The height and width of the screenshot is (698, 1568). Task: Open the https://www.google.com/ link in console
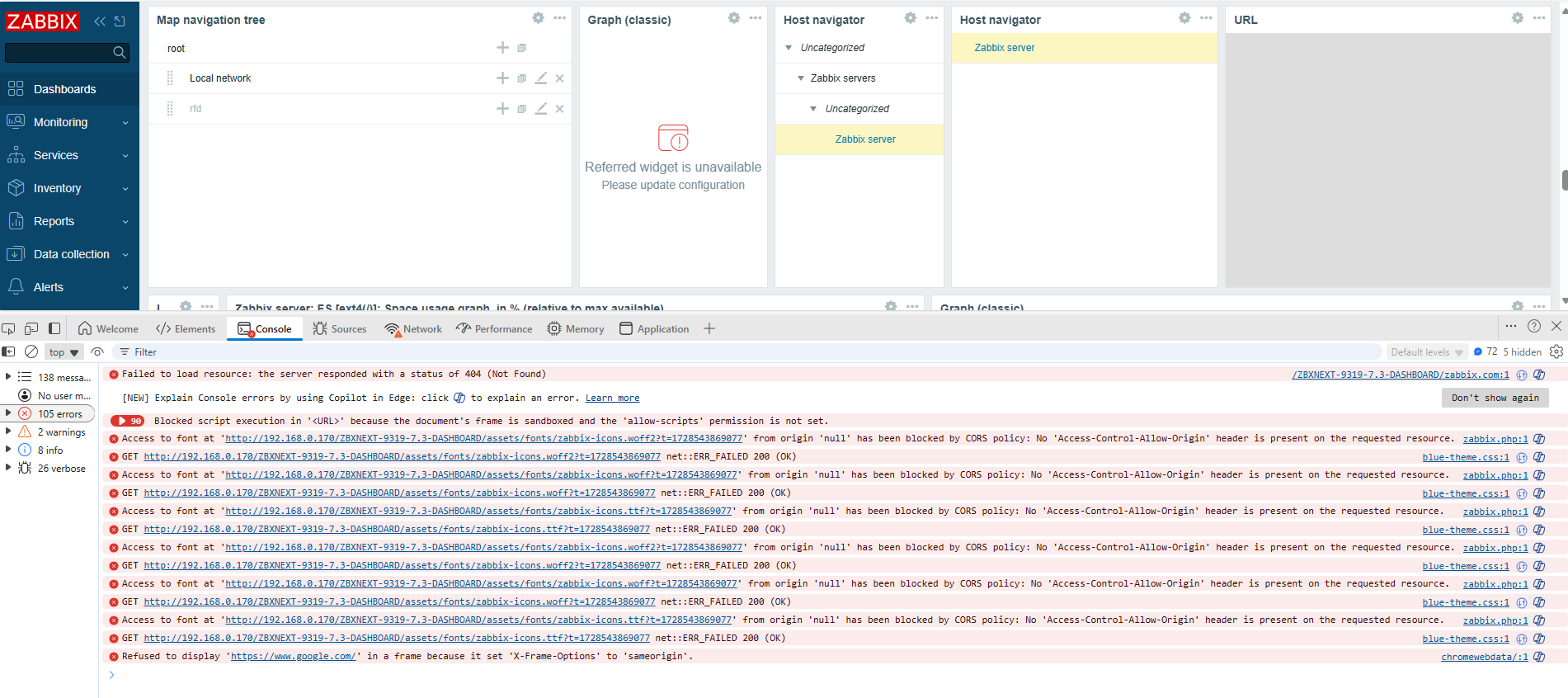[x=293, y=657]
